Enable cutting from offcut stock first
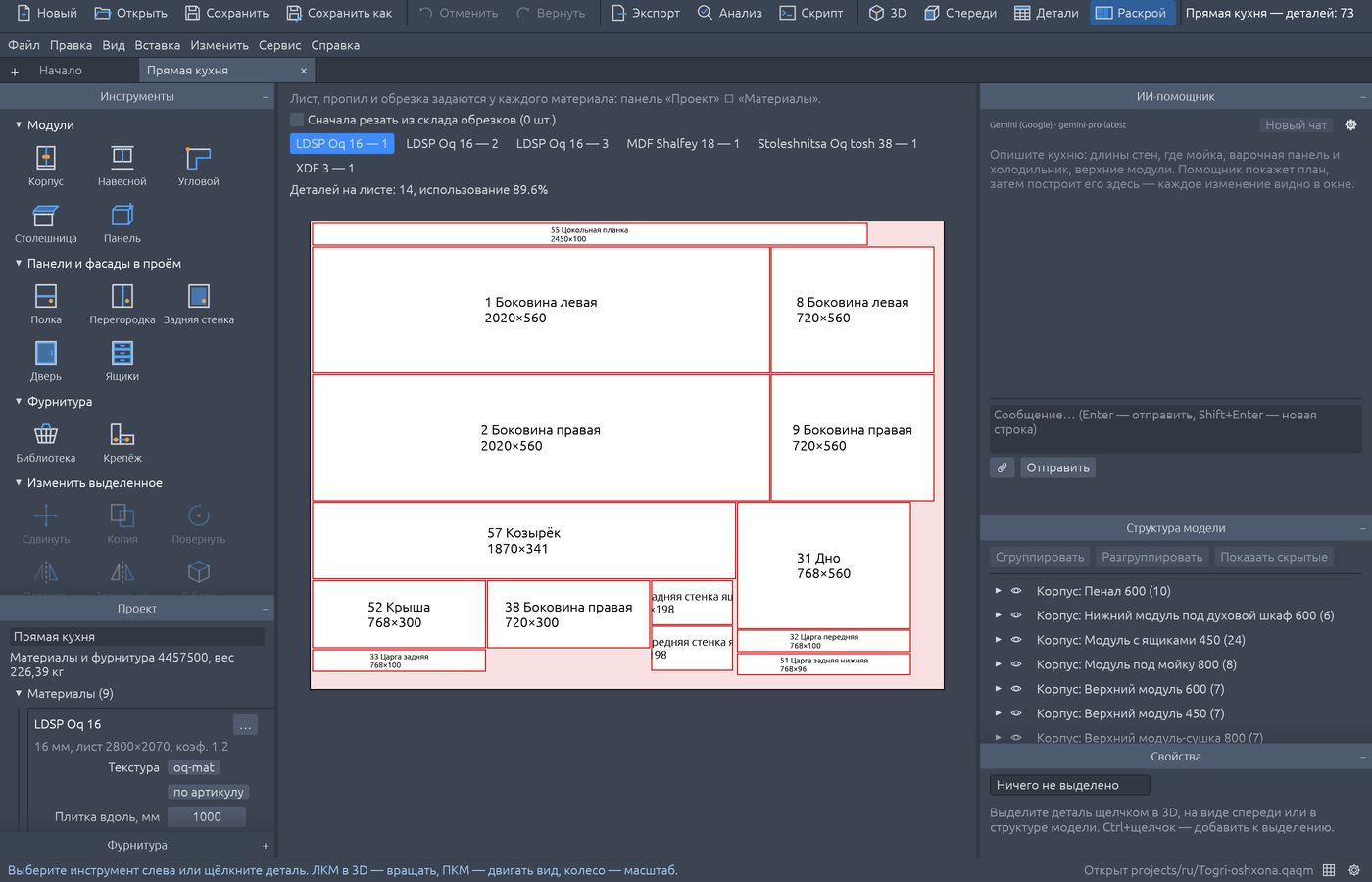 [x=297, y=120]
